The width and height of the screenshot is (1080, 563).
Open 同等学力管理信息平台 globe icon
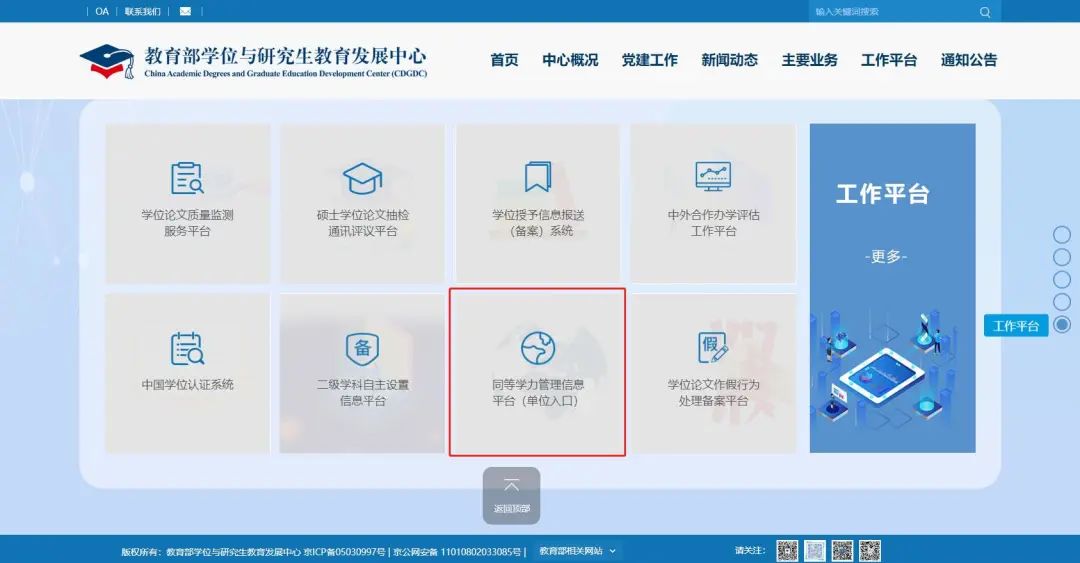(538, 348)
